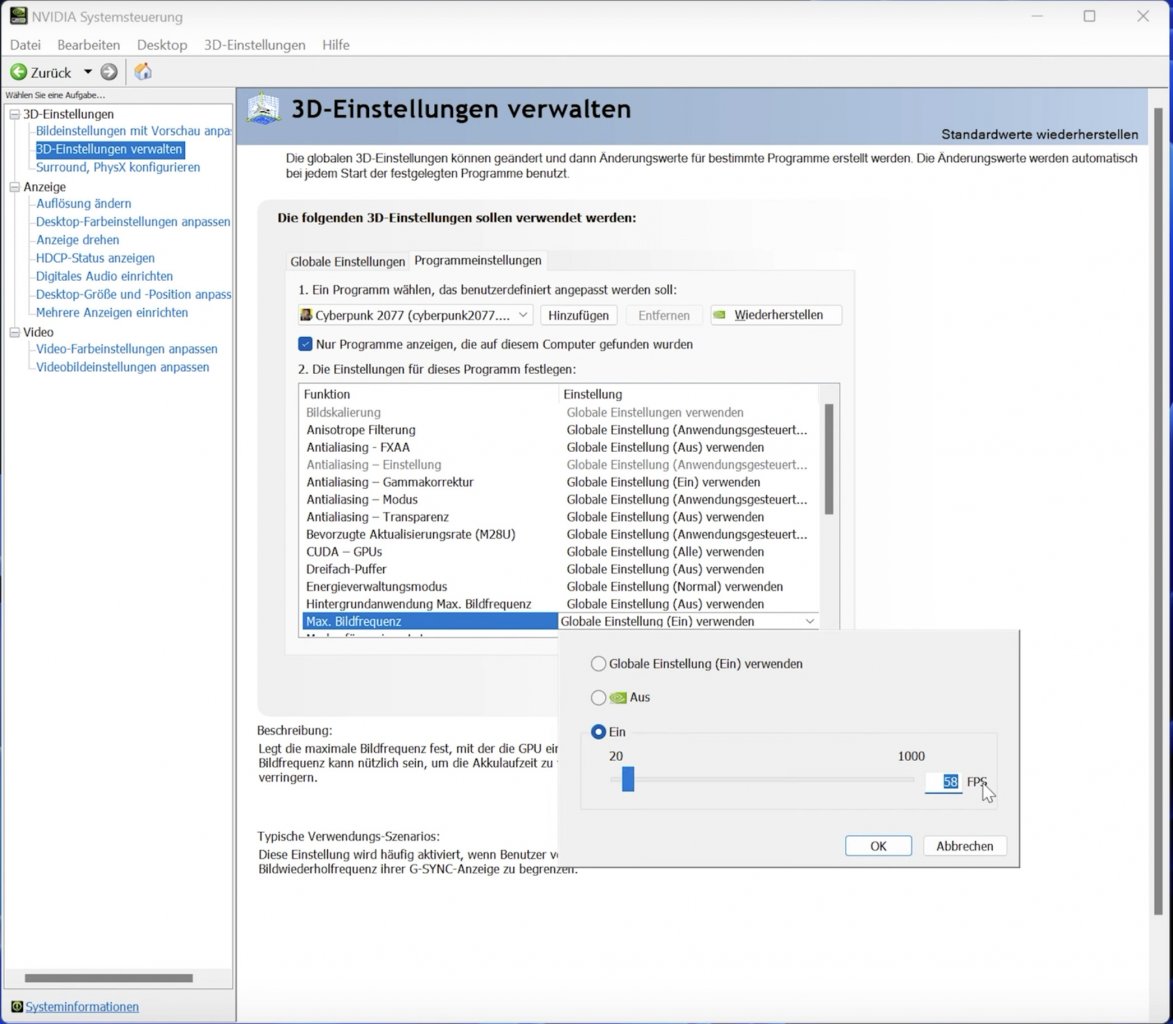1173x1024 pixels.
Task: Uncheck Nur Programme anzeigen checkbox
Action: pyautogui.click(x=305, y=344)
